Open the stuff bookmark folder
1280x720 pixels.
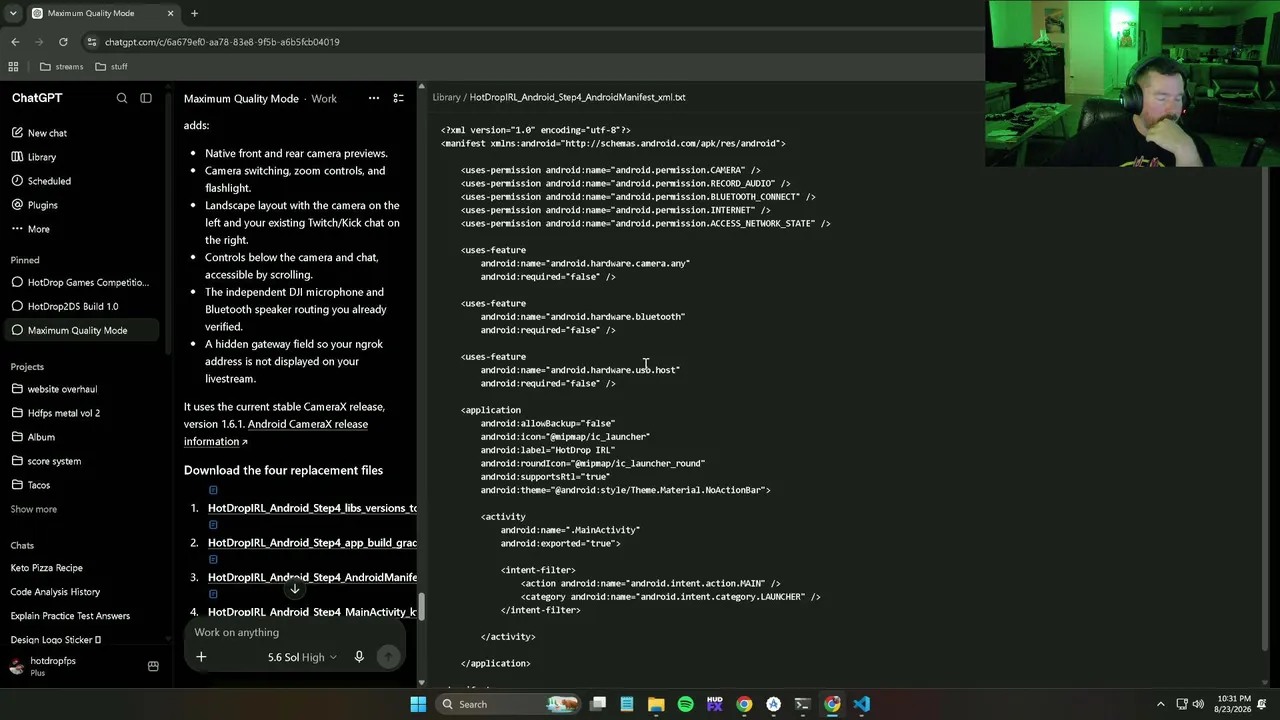111,67
